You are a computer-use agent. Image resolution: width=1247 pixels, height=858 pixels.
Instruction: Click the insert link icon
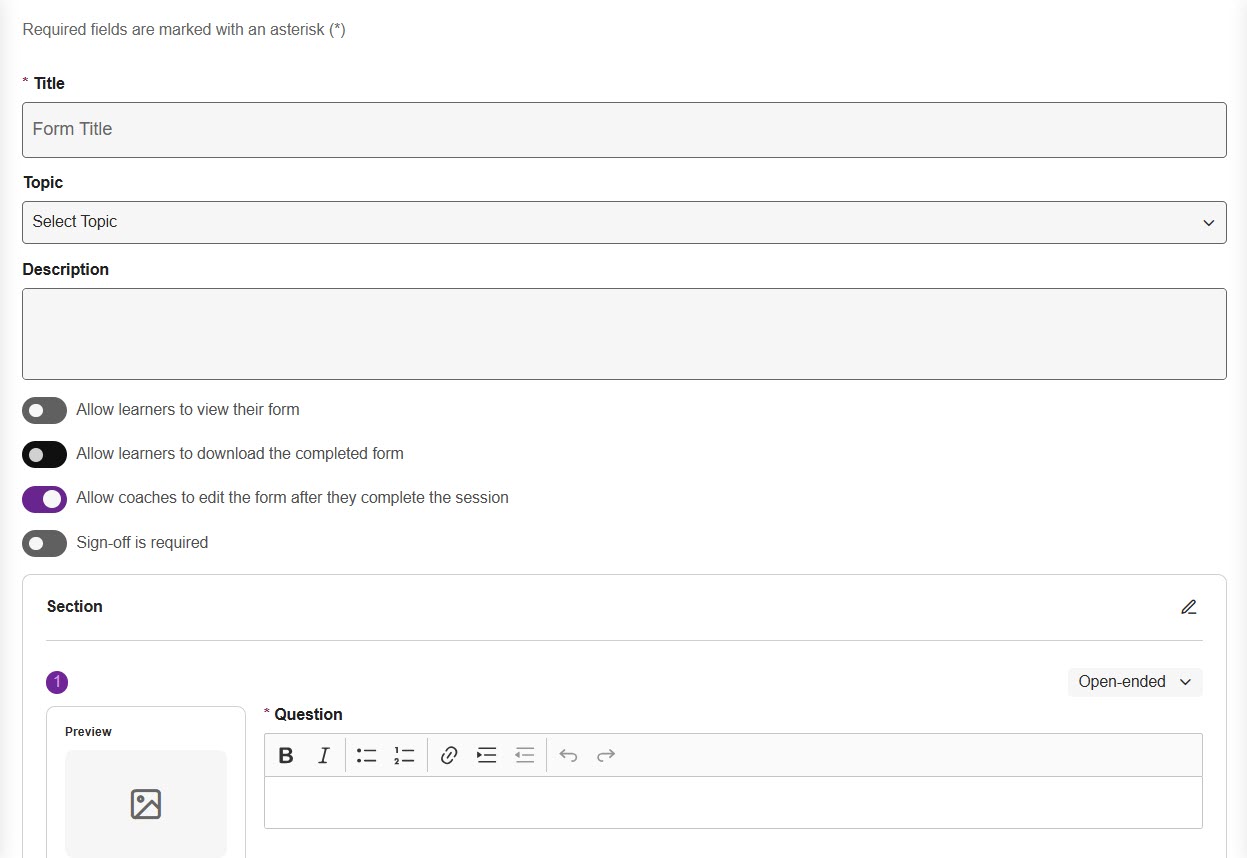[449, 755]
